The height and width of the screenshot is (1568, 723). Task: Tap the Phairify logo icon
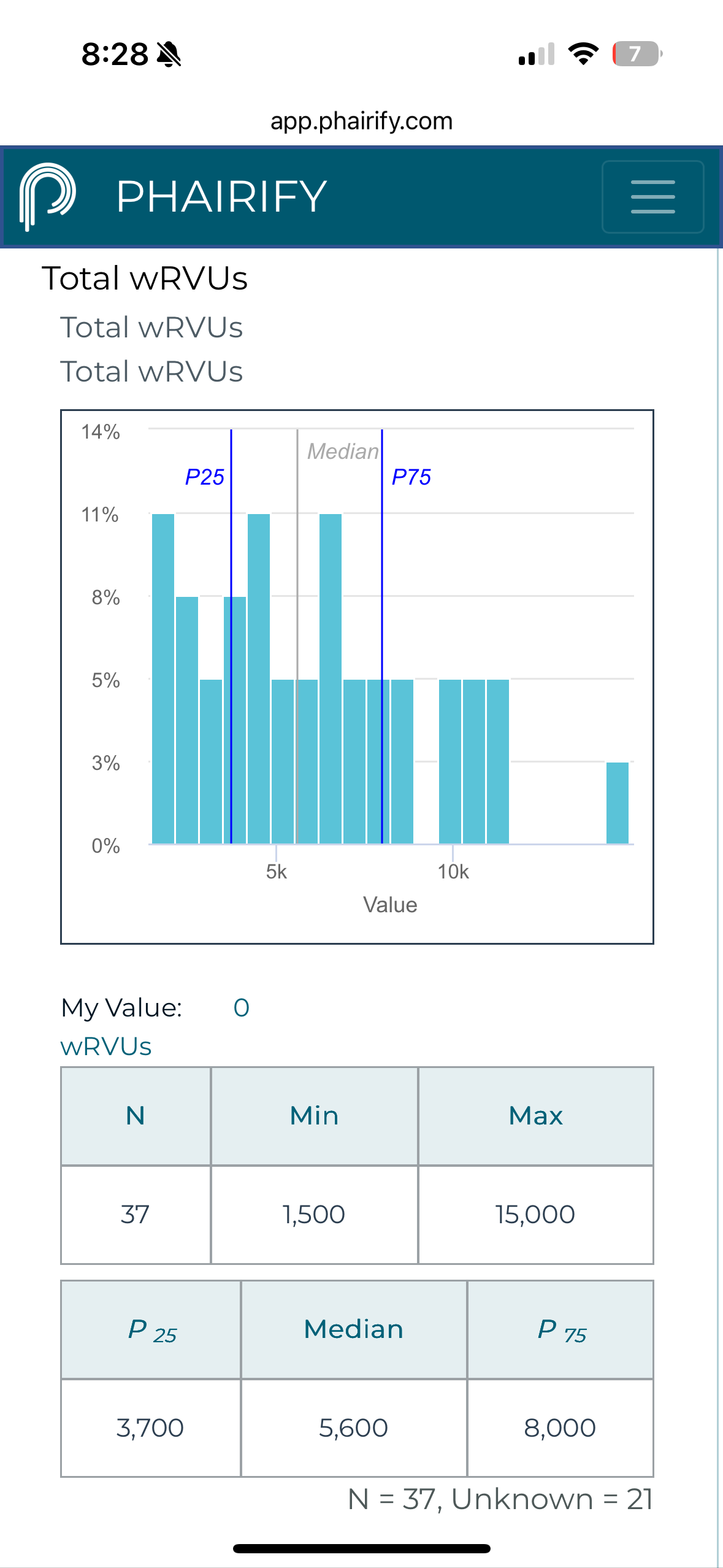point(48,196)
